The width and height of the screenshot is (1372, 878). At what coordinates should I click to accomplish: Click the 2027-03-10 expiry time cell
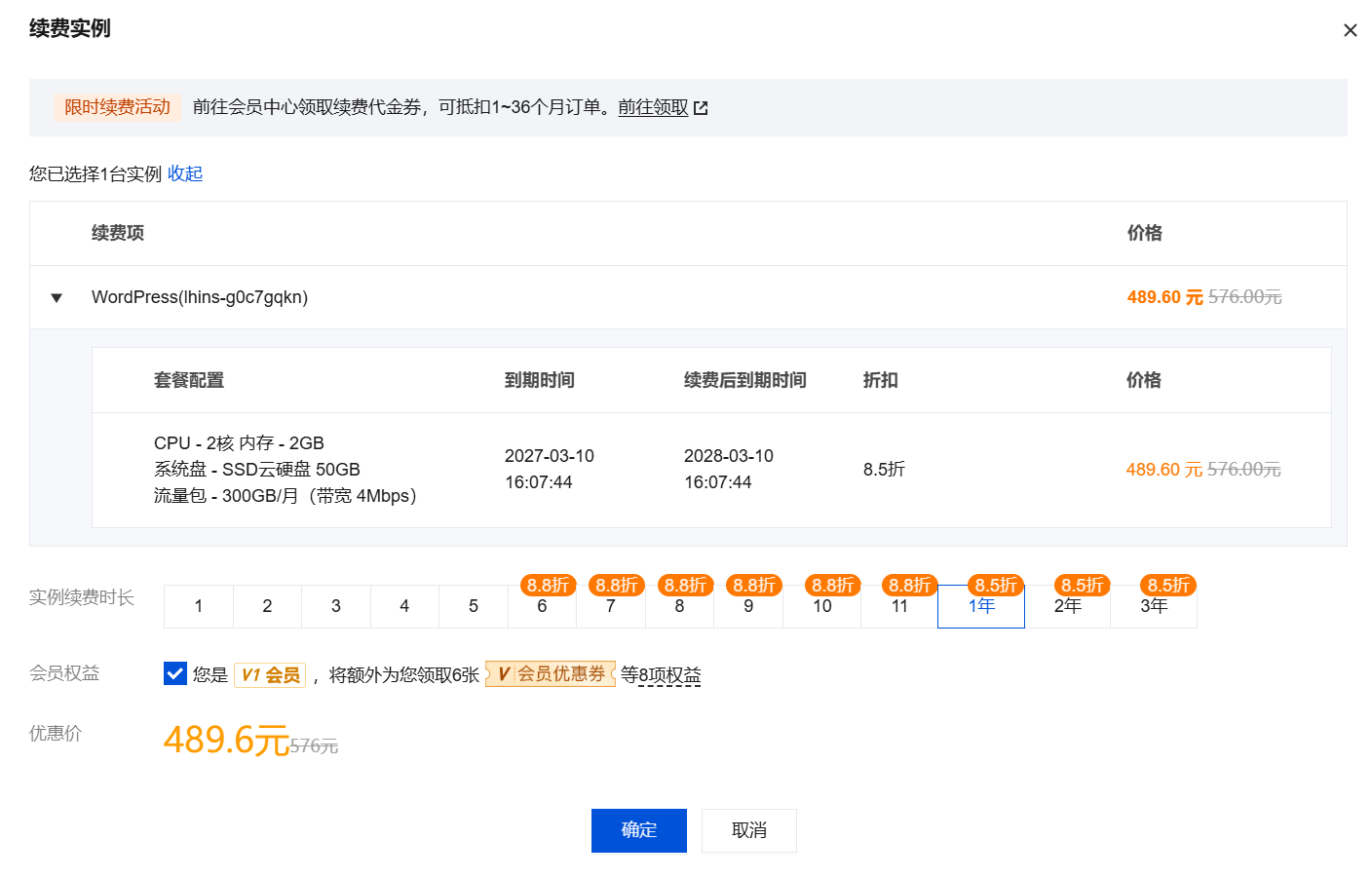click(550, 469)
